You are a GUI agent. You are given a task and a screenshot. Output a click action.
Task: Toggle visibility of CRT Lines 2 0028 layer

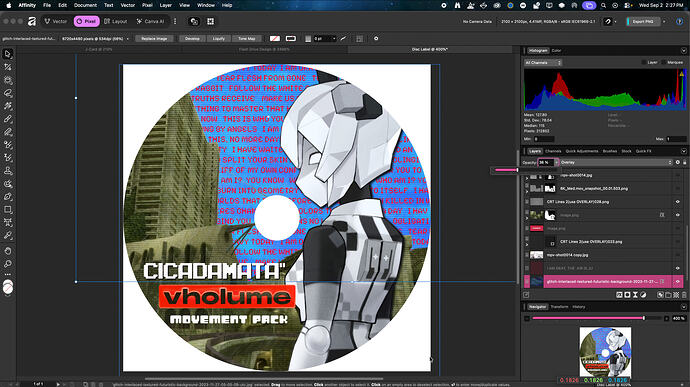click(678, 202)
